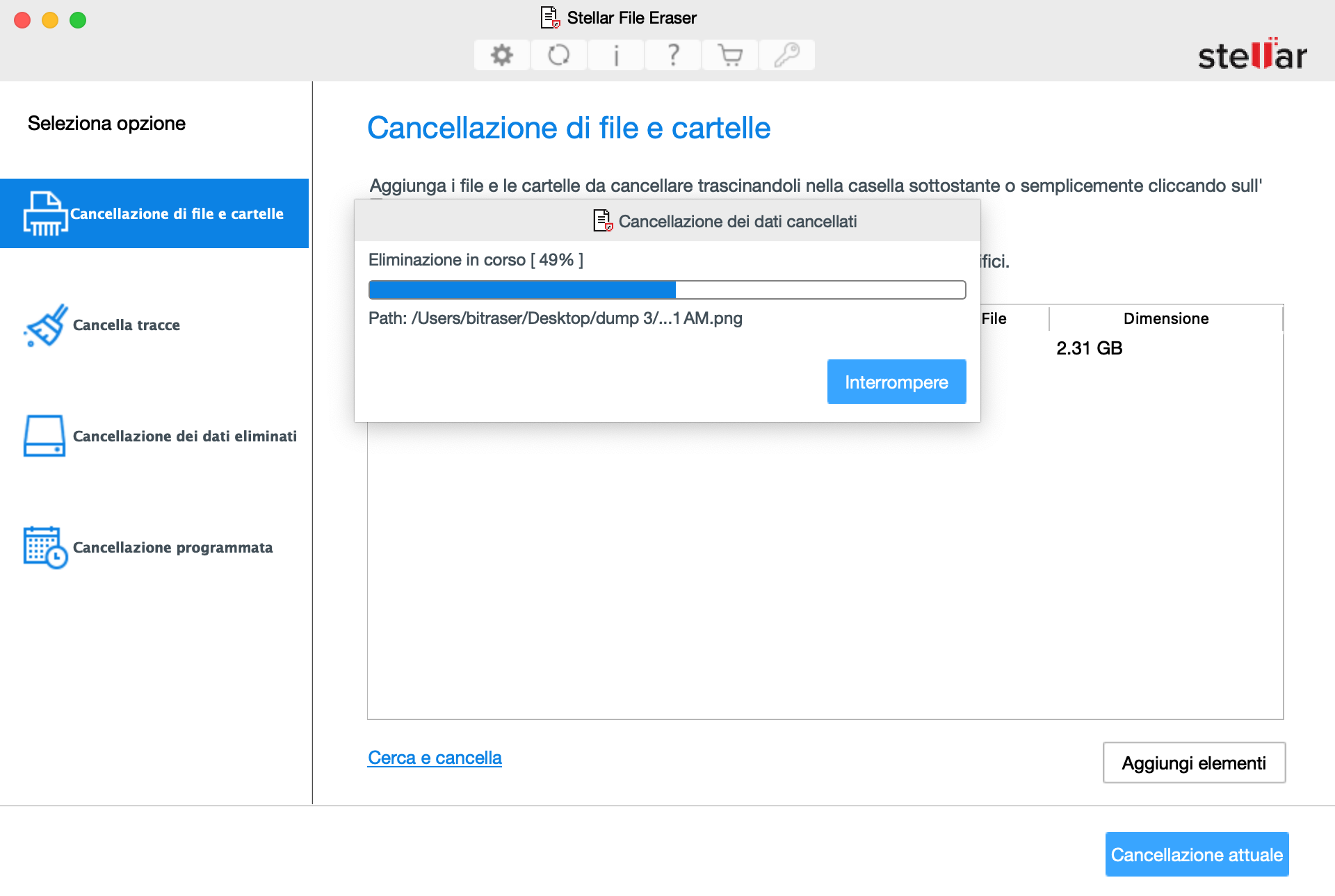Stop erasure with Interrompere button

pyautogui.click(x=896, y=382)
